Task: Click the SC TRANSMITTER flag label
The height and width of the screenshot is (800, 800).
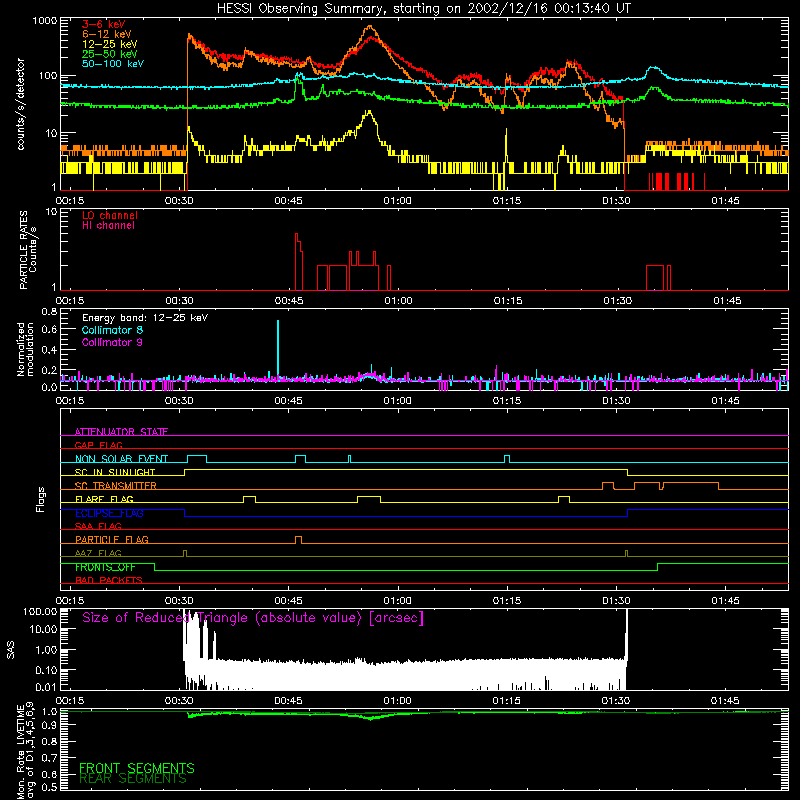Action: point(116,485)
